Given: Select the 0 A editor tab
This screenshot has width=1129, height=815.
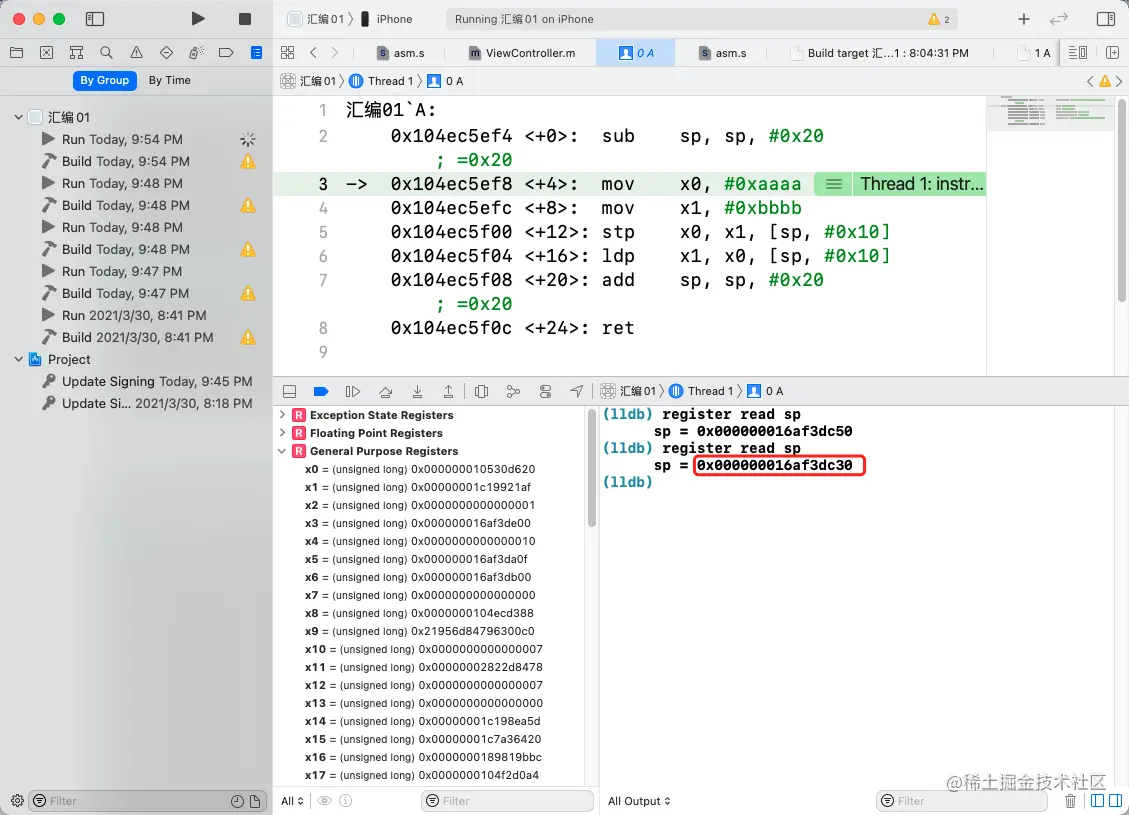Looking at the screenshot, I should click(x=636, y=53).
